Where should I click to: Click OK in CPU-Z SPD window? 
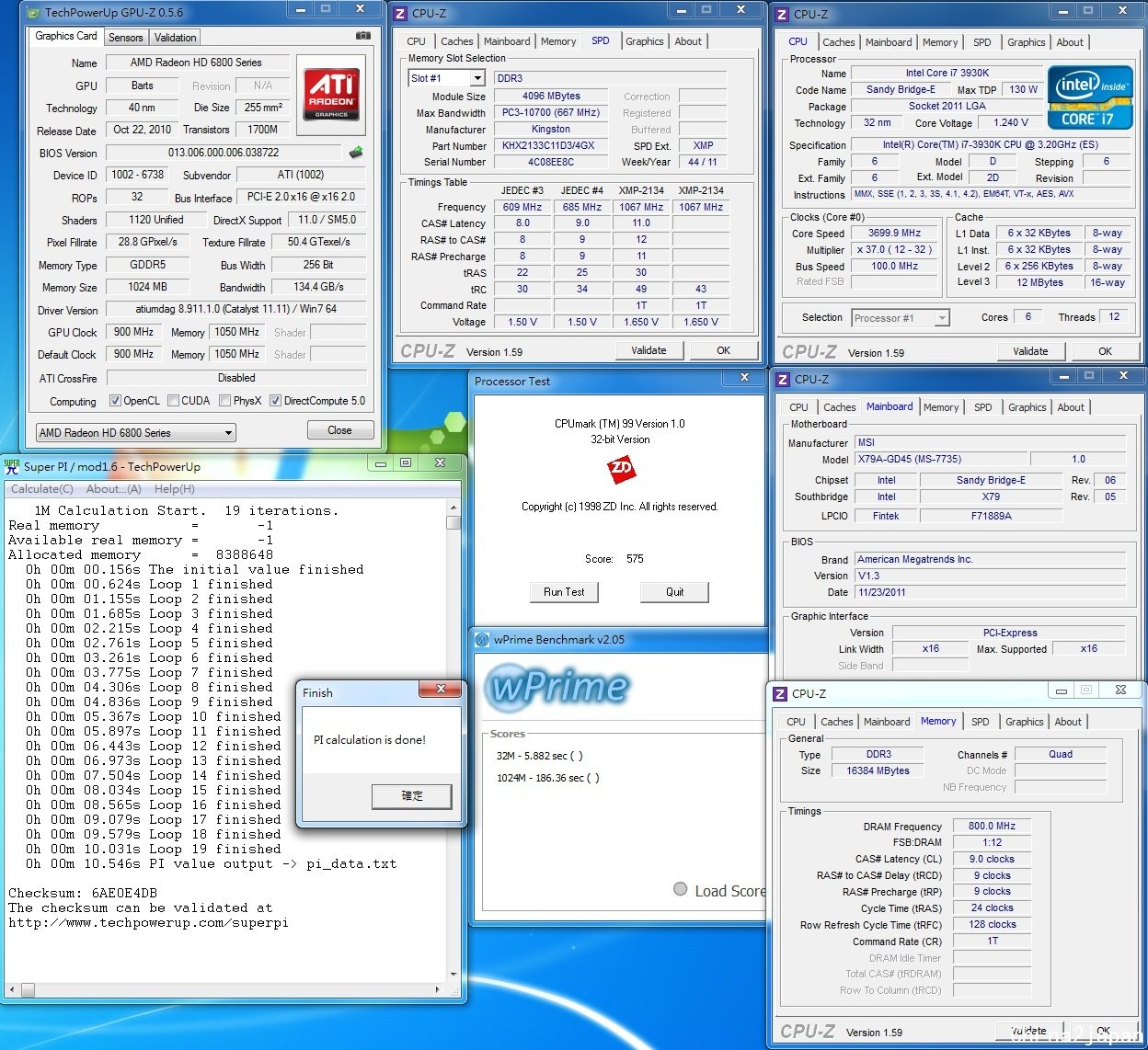click(723, 350)
